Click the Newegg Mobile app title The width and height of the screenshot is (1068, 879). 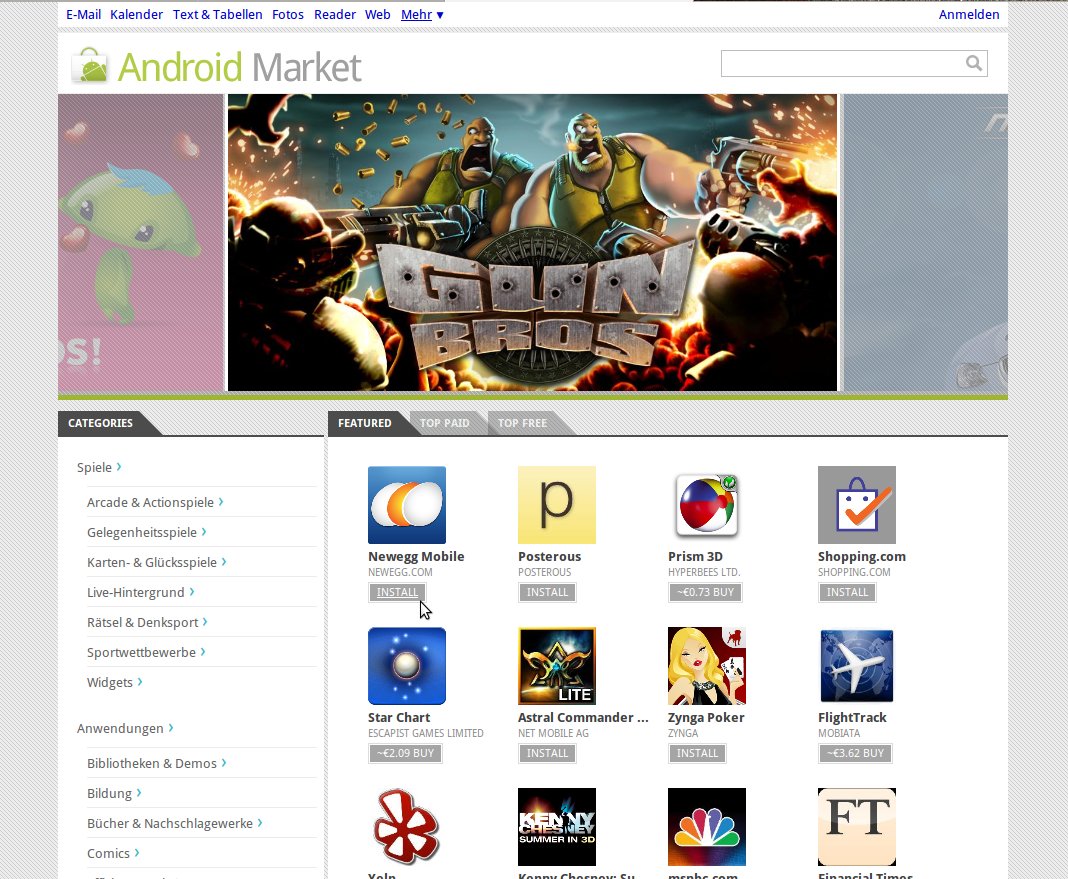pos(416,556)
